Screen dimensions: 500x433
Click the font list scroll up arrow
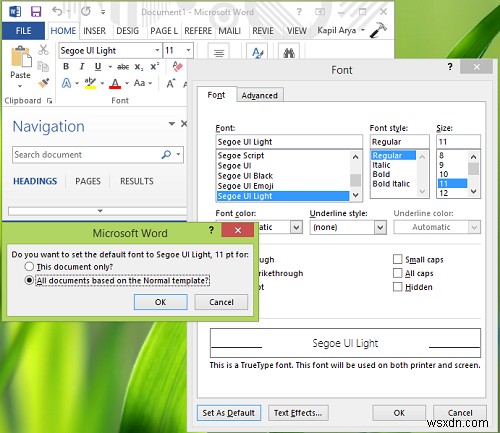click(x=355, y=157)
